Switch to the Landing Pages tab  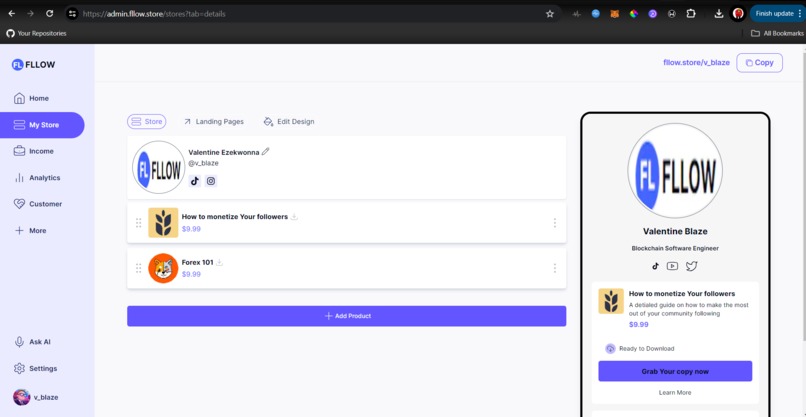tap(213, 122)
